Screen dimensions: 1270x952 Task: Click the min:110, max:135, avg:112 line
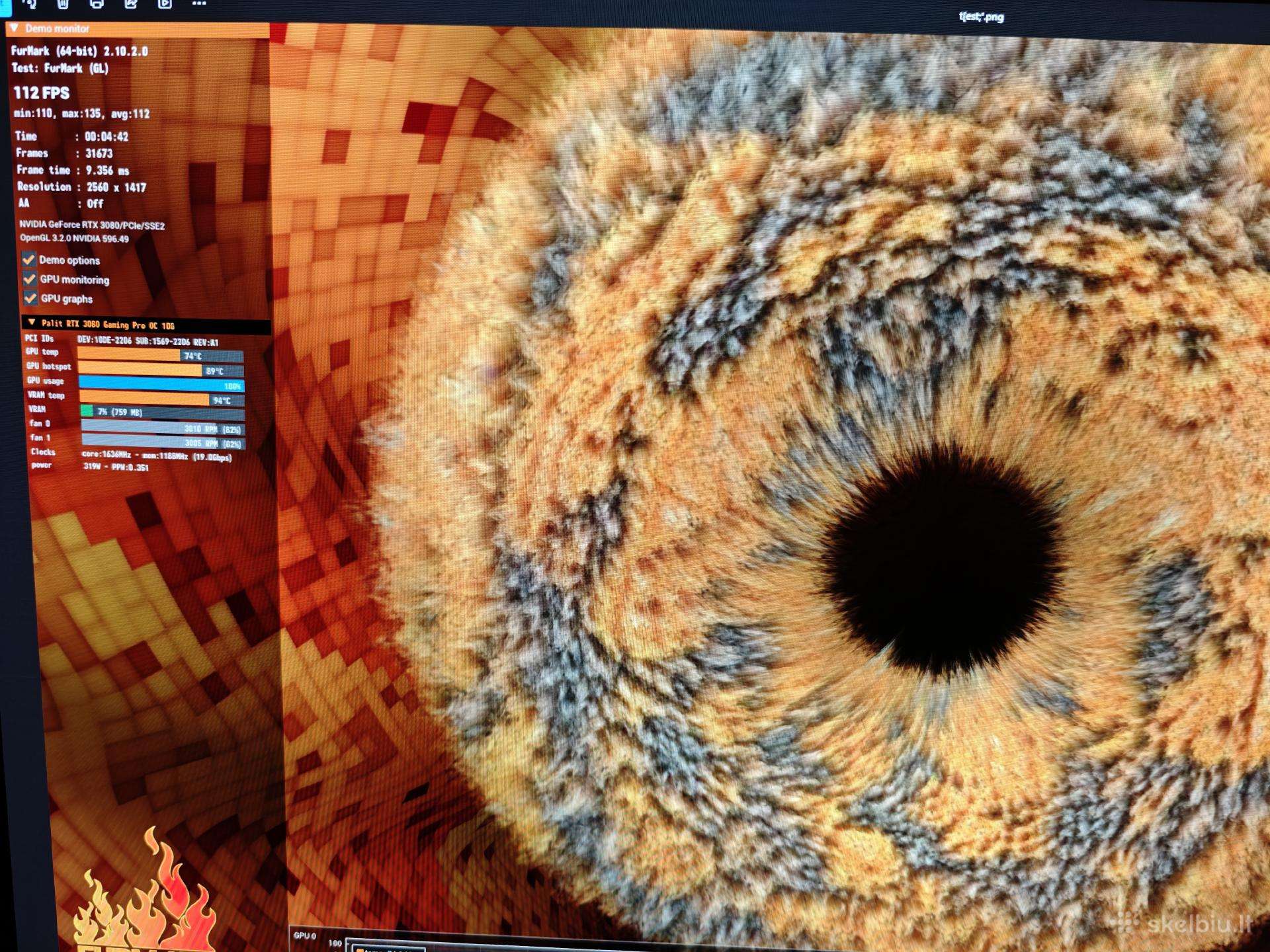pos(82,114)
